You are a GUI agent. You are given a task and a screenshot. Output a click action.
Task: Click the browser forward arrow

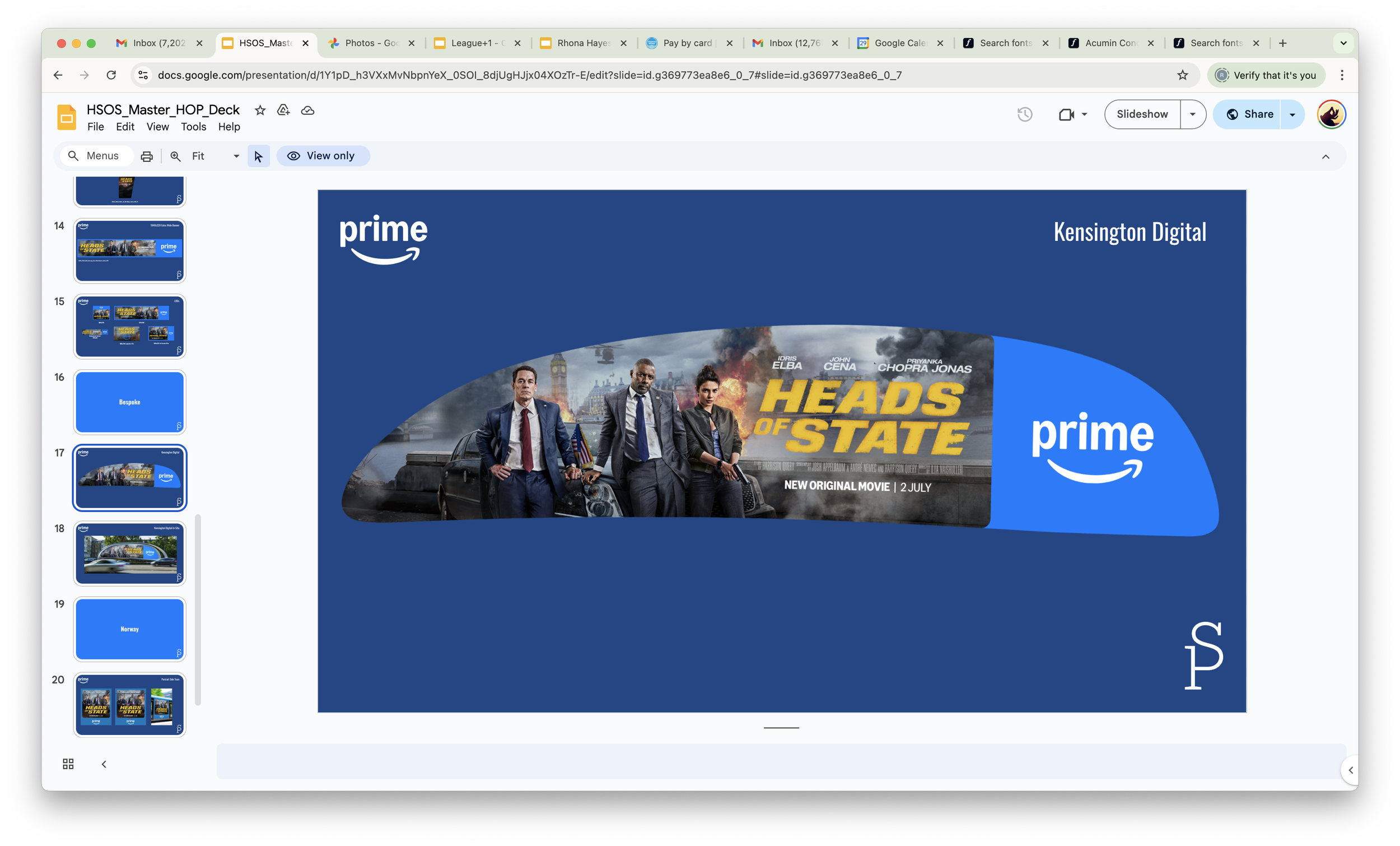click(84, 75)
